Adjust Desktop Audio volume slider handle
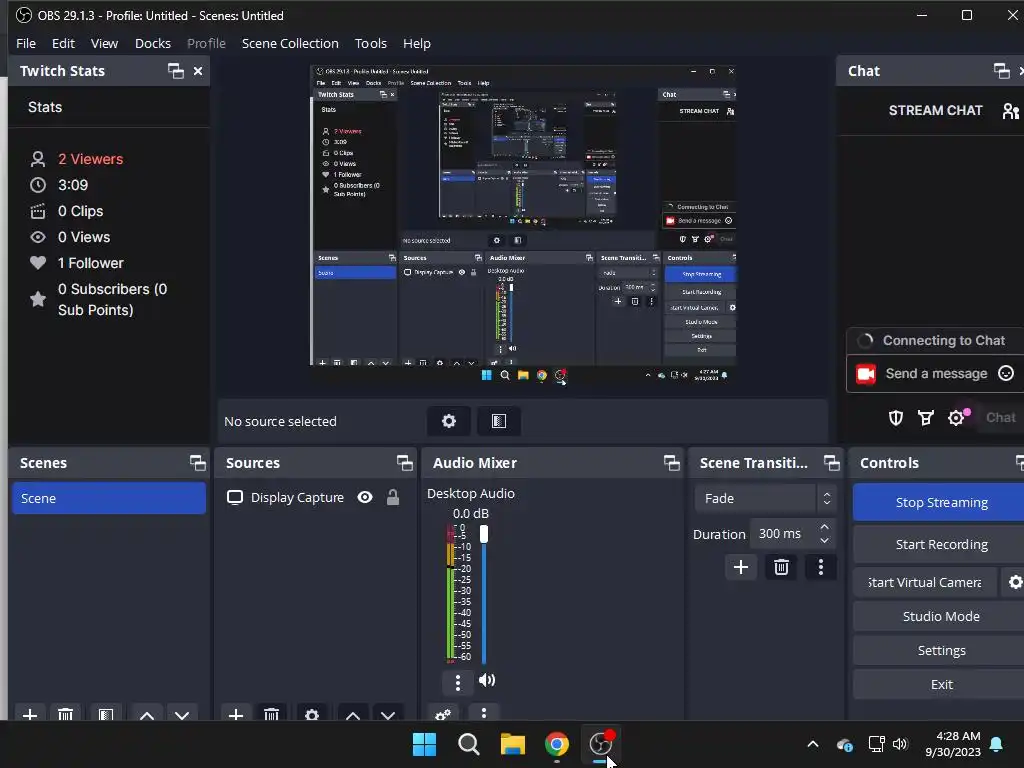 click(x=484, y=534)
